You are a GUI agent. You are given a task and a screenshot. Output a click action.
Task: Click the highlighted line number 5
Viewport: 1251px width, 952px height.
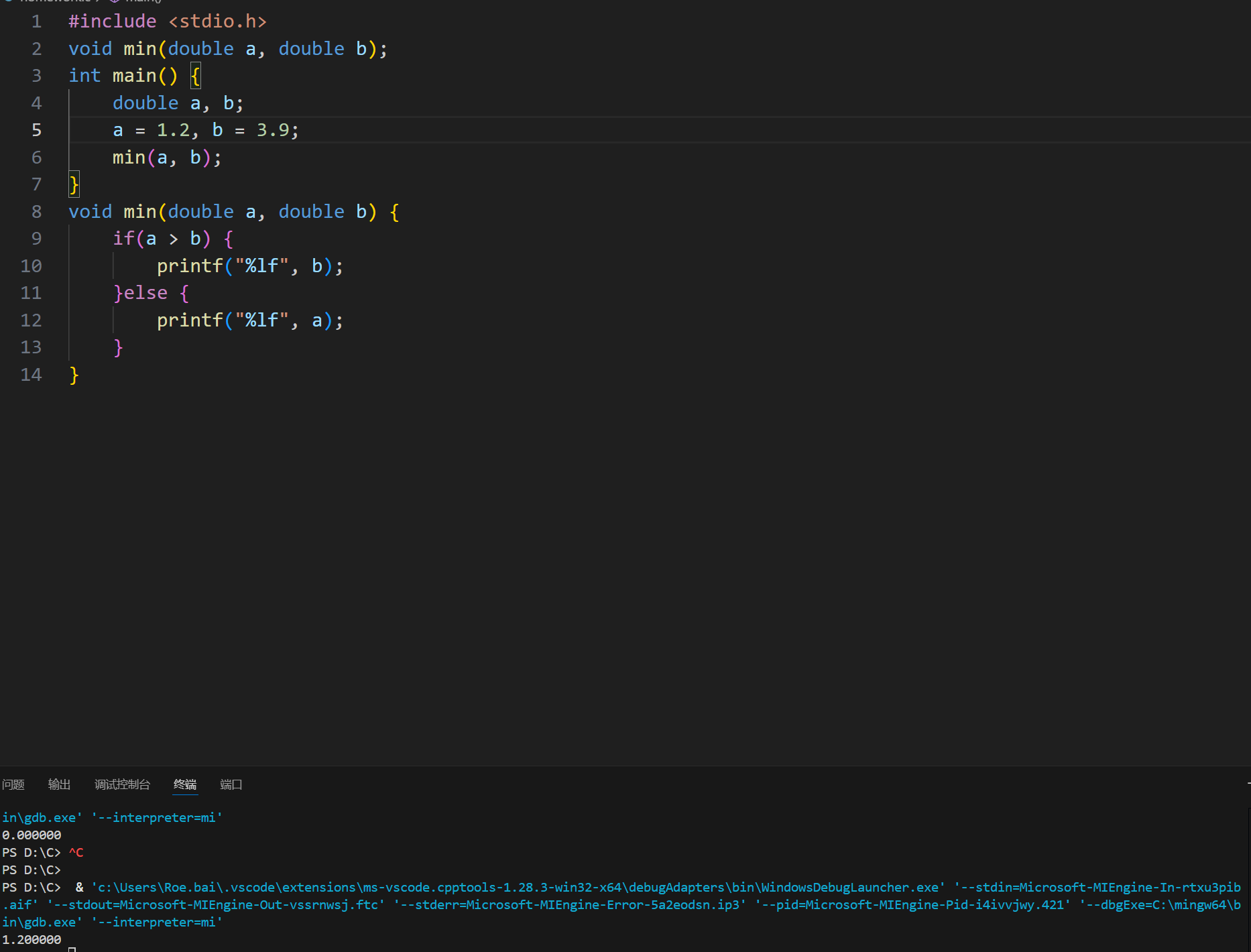pos(36,130)
